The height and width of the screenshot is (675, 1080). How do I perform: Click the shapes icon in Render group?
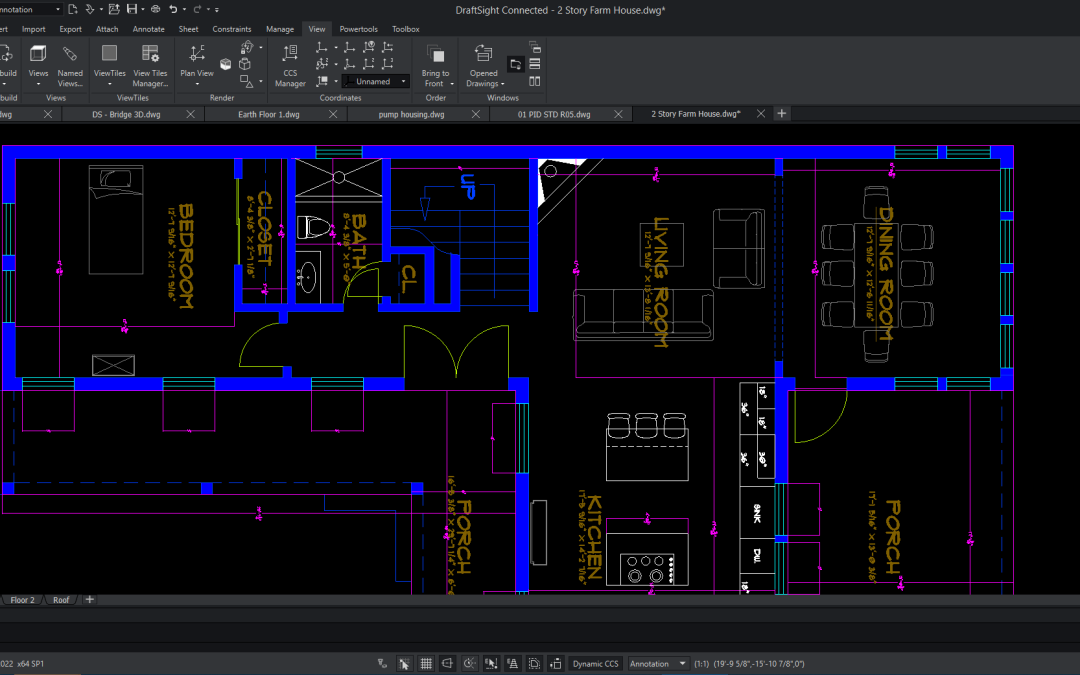click(x=246, y=81)
